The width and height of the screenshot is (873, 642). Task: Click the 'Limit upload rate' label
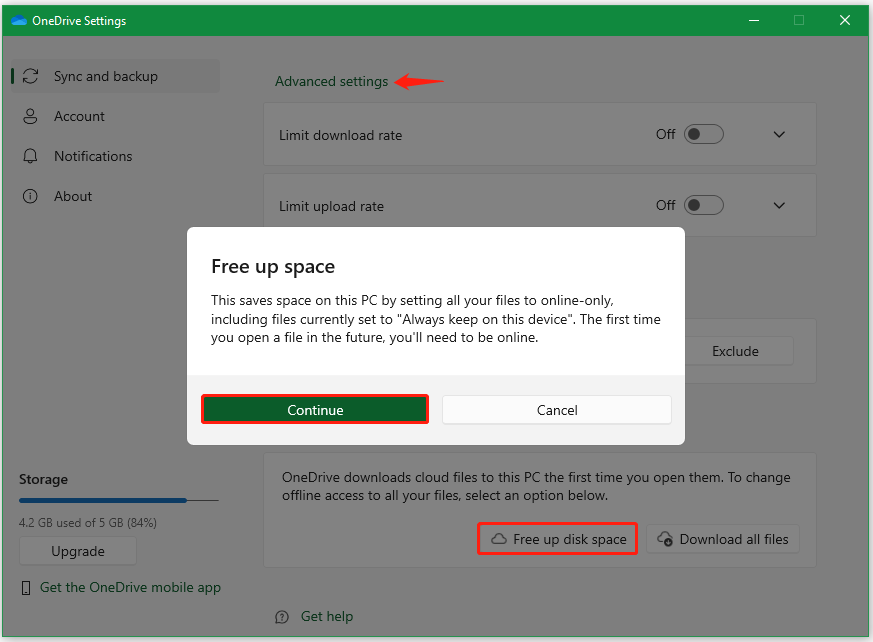point(331,206)
